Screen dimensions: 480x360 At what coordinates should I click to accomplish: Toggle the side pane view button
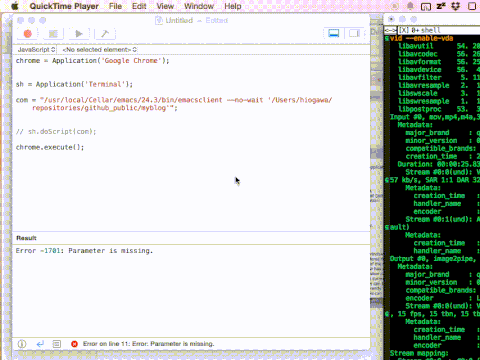point(354,33)
